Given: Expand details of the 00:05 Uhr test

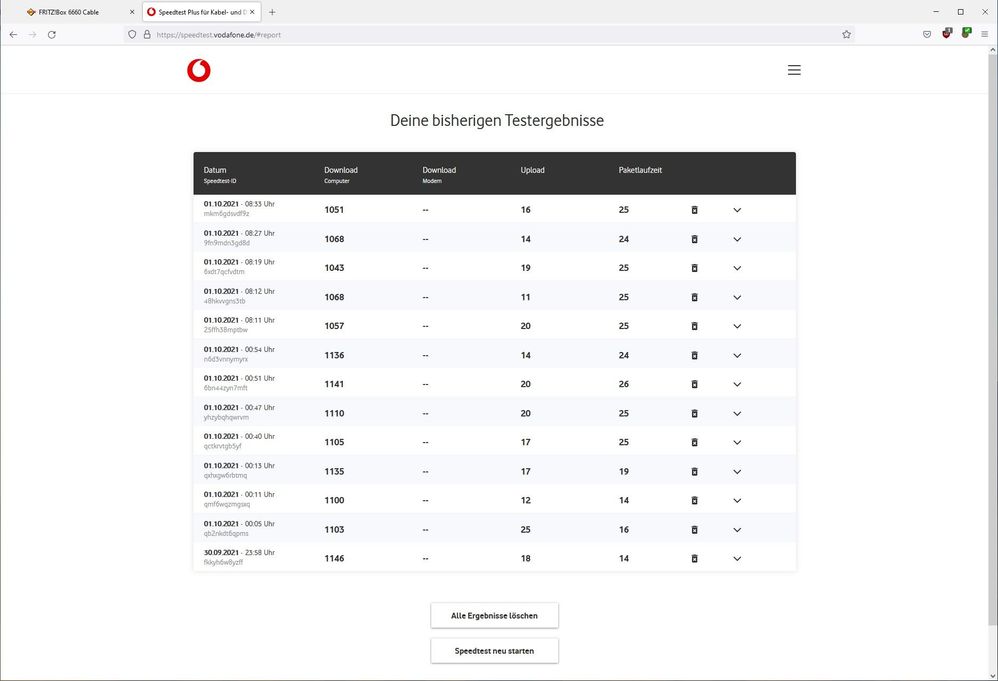Looking at the screenshot, I should tap(737, 530).
